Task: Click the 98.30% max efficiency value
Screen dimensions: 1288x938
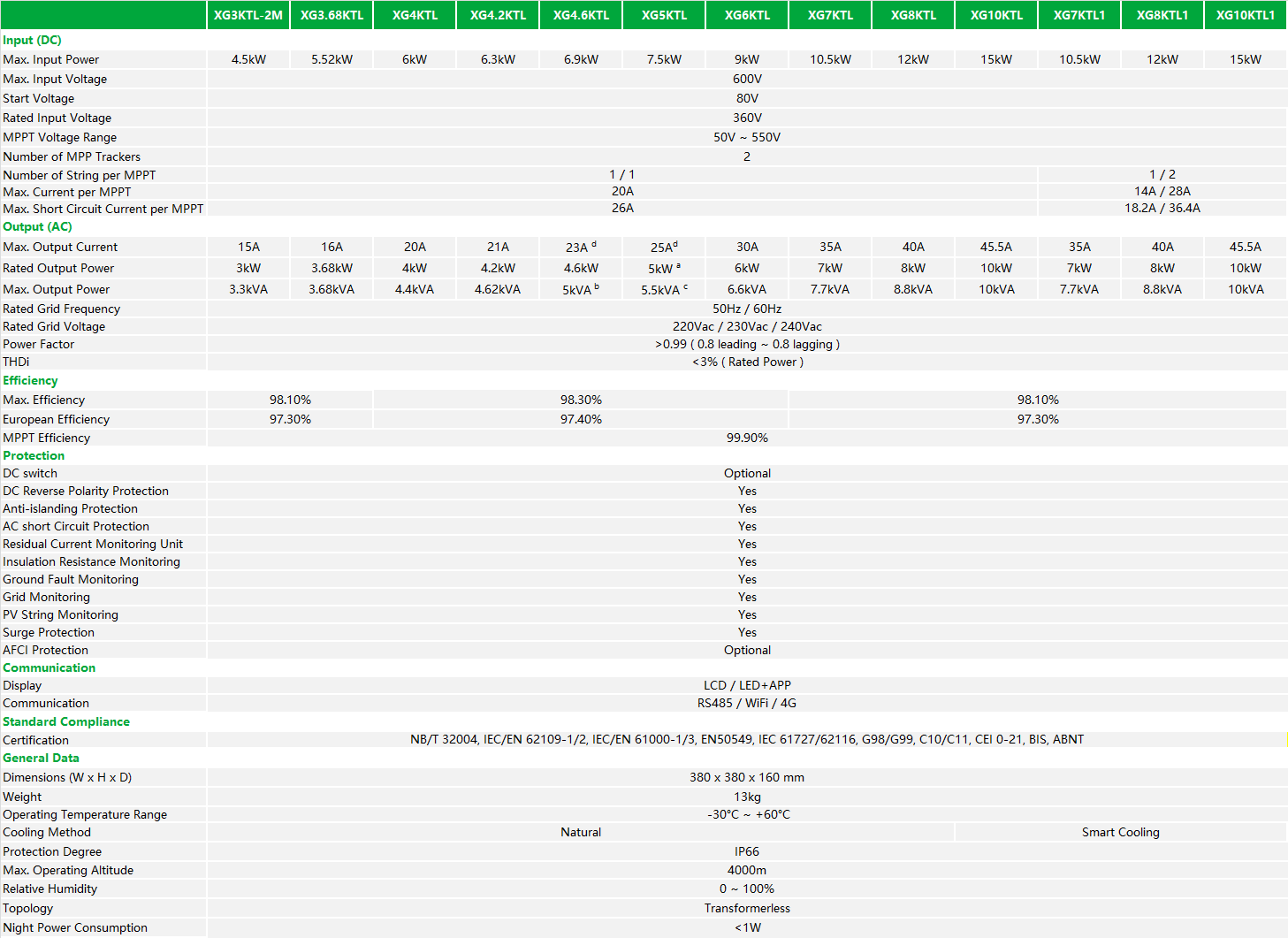Action: [581, 400]
